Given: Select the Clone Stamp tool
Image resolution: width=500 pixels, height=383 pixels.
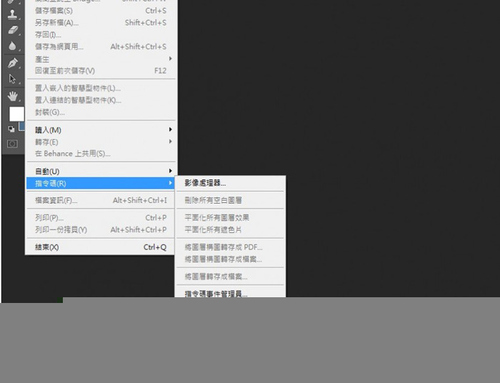Looking at the screenshot, I should point(12,14).
